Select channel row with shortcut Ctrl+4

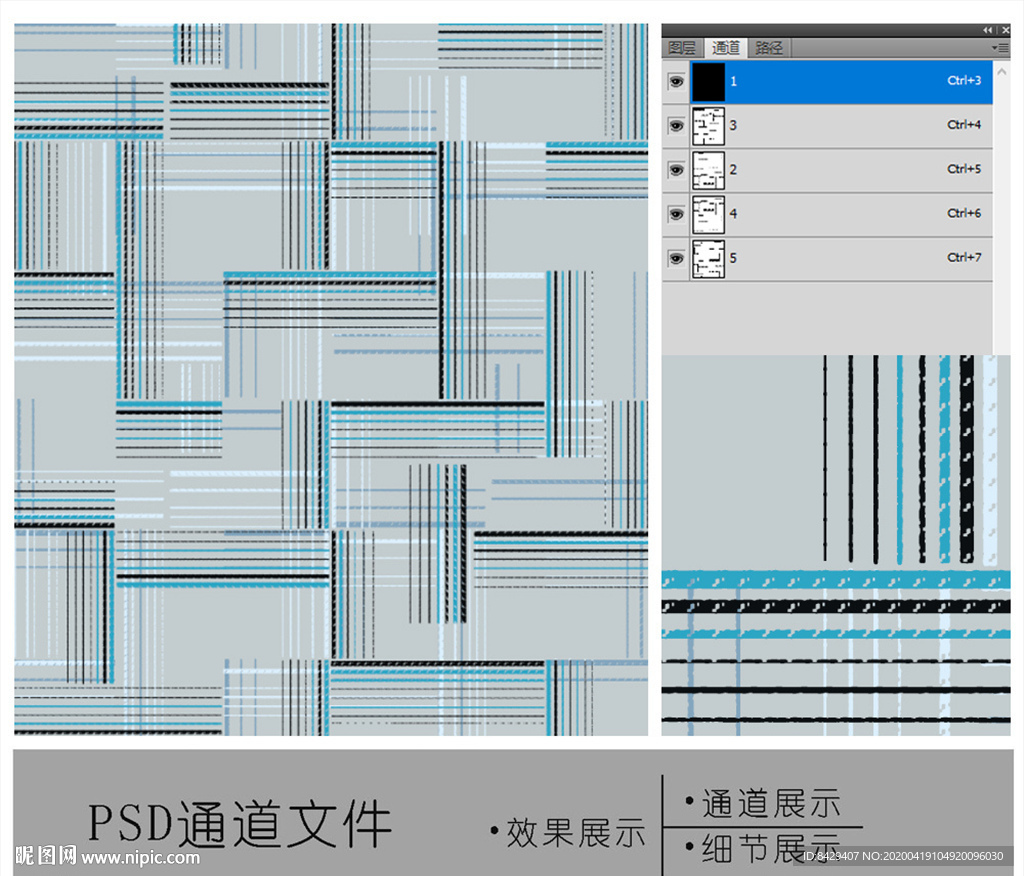(827, 126)
